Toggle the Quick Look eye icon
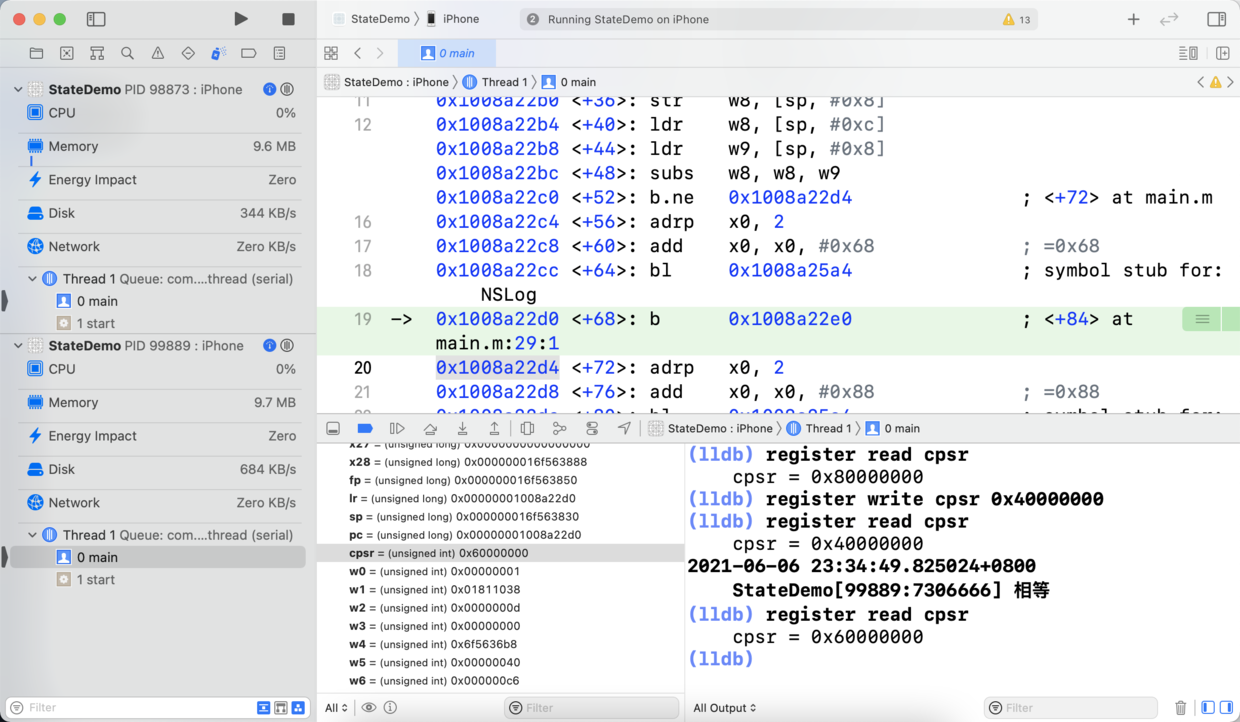 point(369,708)
